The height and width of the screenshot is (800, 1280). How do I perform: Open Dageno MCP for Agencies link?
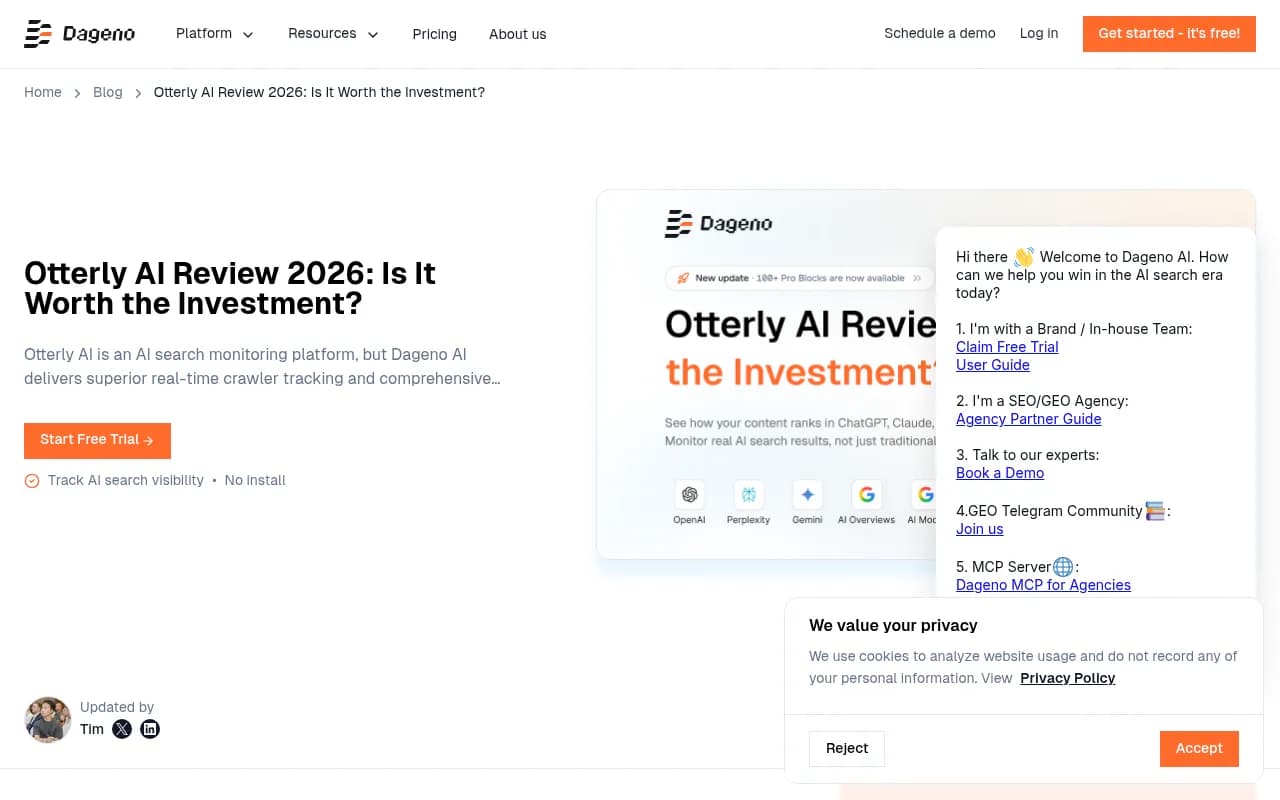pyautogui.click(x=1043, y=585)
